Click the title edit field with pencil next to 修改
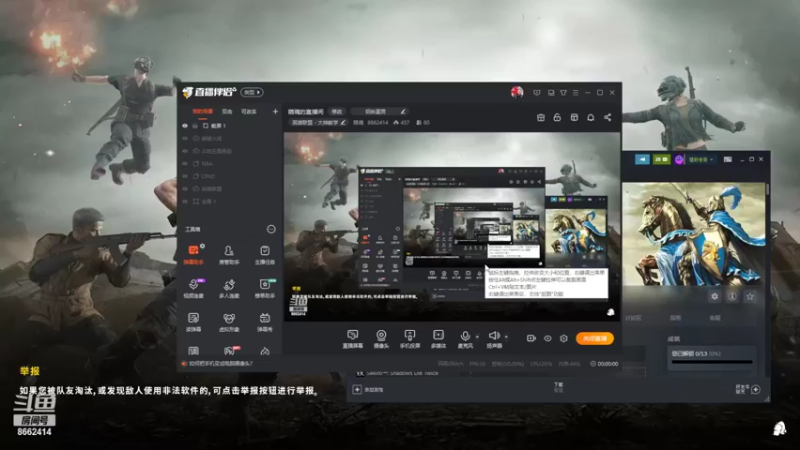Image resolution: width=800 pixels, height=450 pixels. click(380, 111)
